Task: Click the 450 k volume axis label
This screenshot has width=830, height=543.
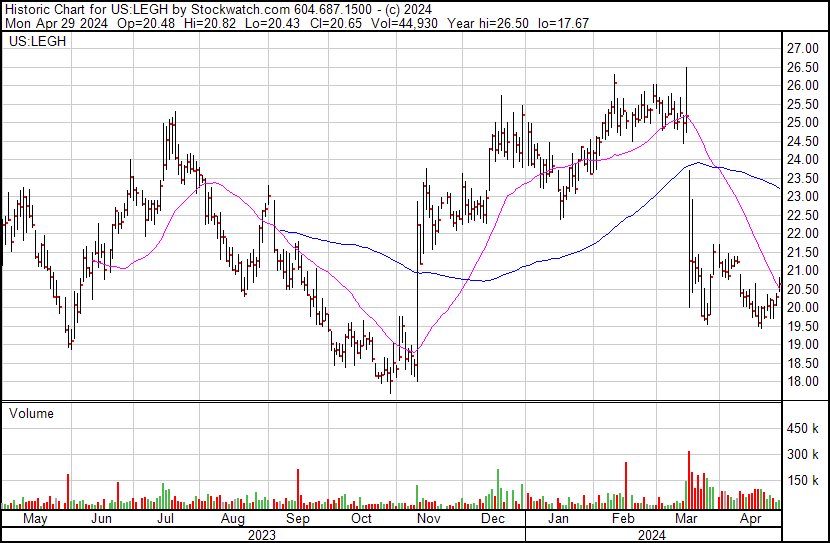Action: 803,429
